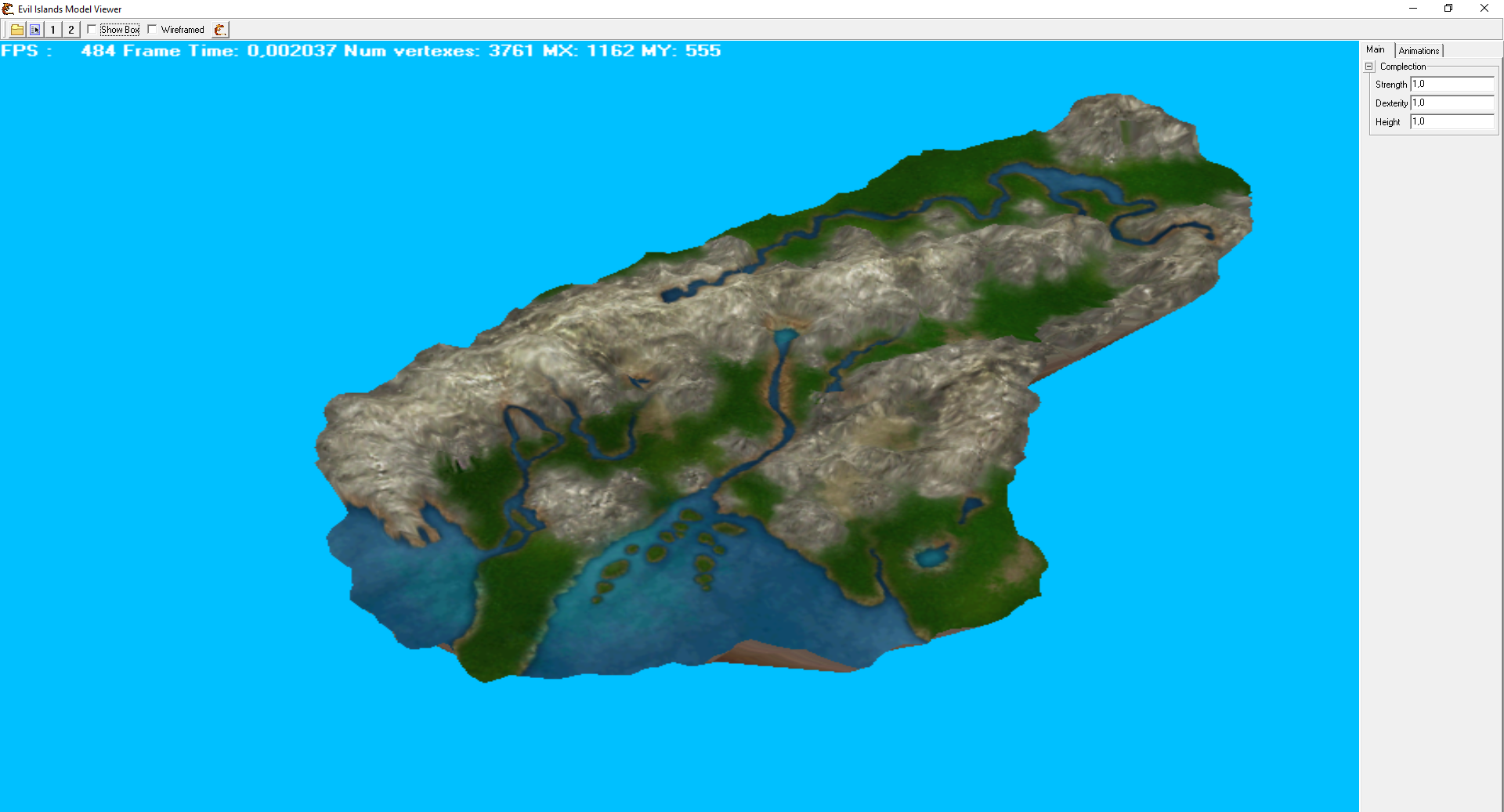Click the small round lake on the terrain
The height and width of the screenshot is (812, 1504).
(931, 557)
